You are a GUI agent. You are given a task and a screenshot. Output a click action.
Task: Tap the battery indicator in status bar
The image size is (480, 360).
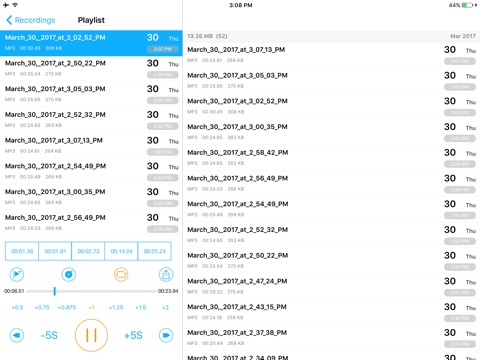click(x=468, y=5)
